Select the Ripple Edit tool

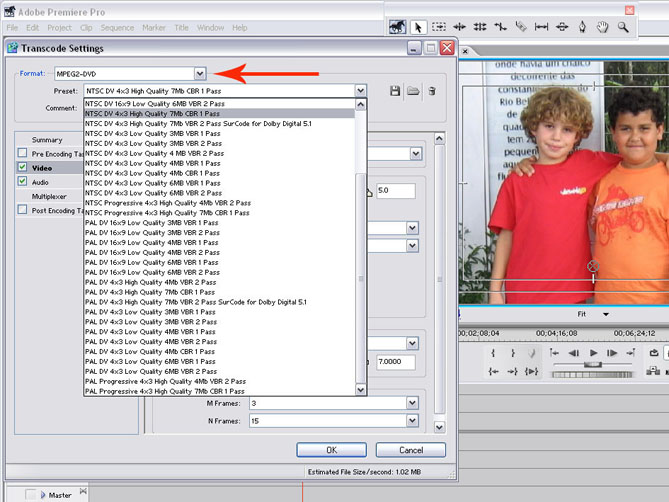click(x=460, y=27)
